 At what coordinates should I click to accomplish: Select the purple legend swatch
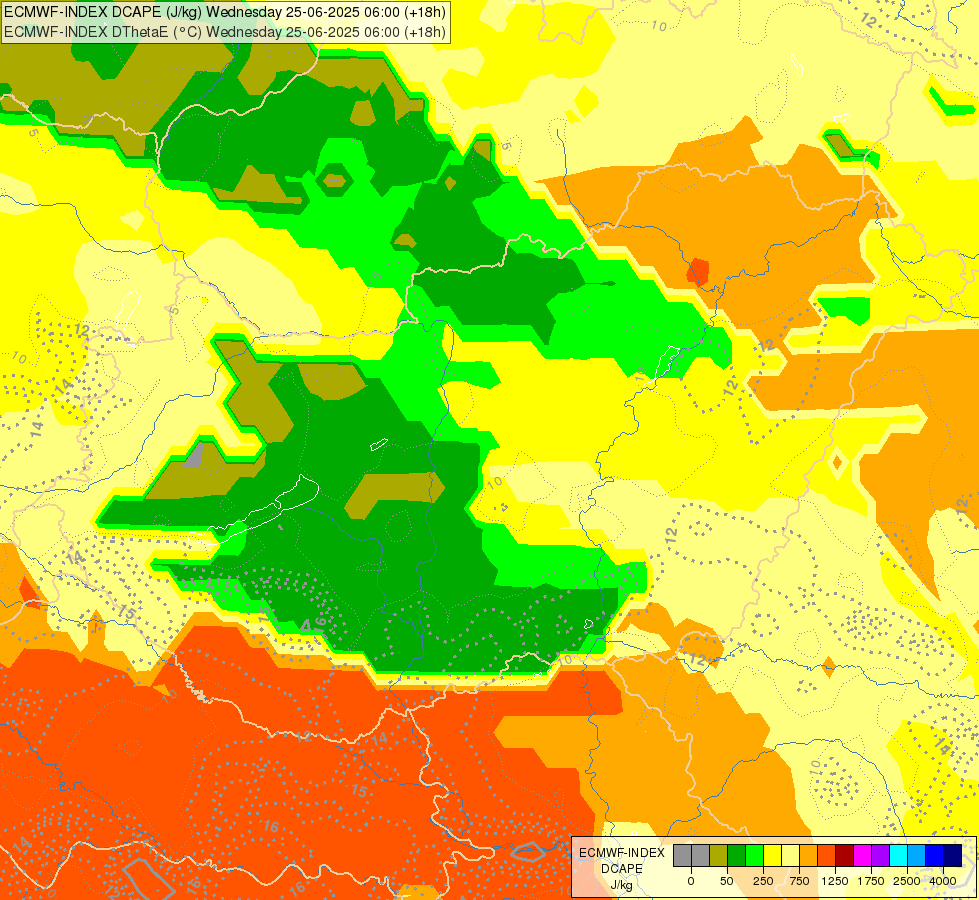tap(881, 856)
